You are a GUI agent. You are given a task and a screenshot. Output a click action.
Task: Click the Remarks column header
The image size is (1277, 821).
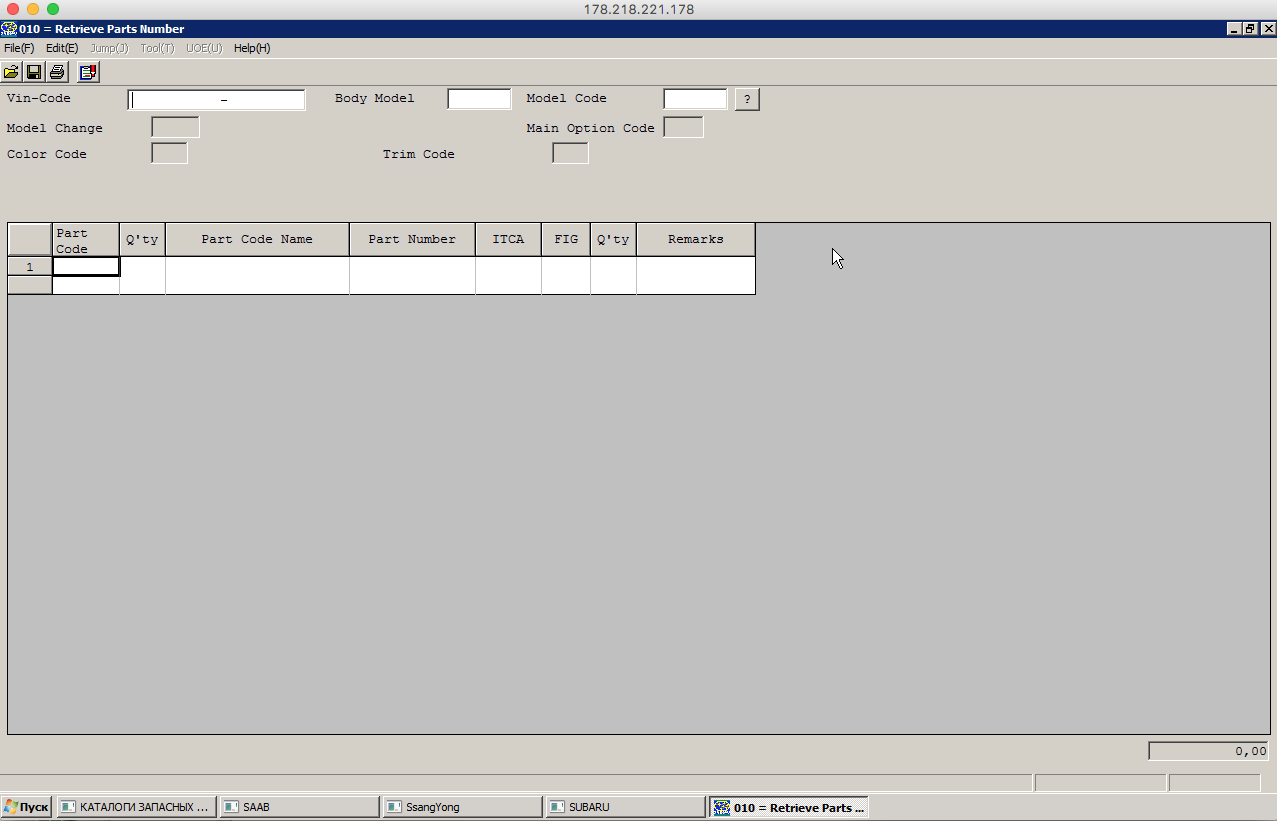click(x=695, y=240)
